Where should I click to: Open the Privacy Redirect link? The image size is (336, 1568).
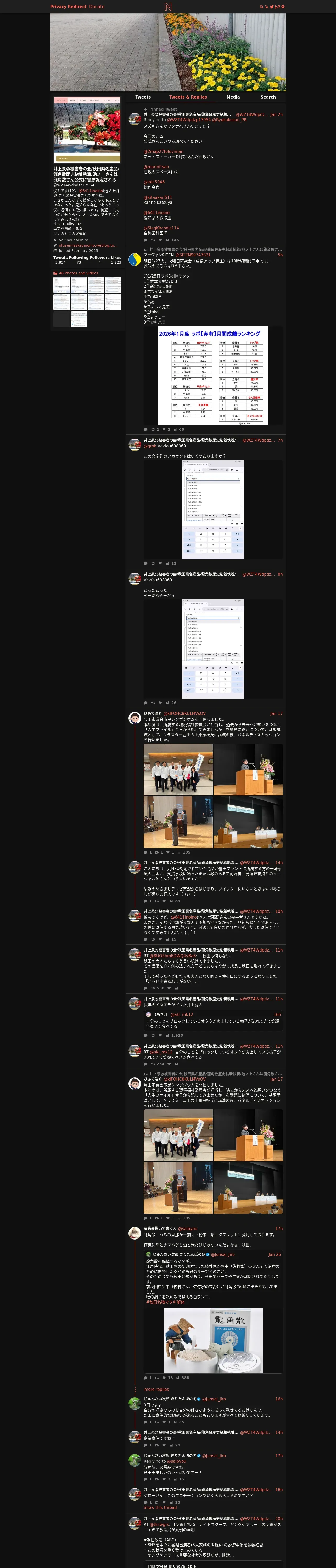[x=68, y=7]
